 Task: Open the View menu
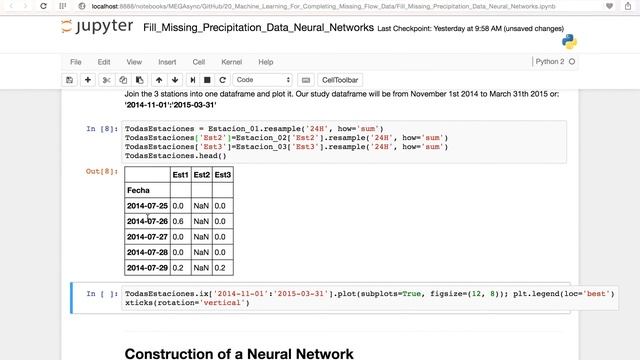click(134, 62)
